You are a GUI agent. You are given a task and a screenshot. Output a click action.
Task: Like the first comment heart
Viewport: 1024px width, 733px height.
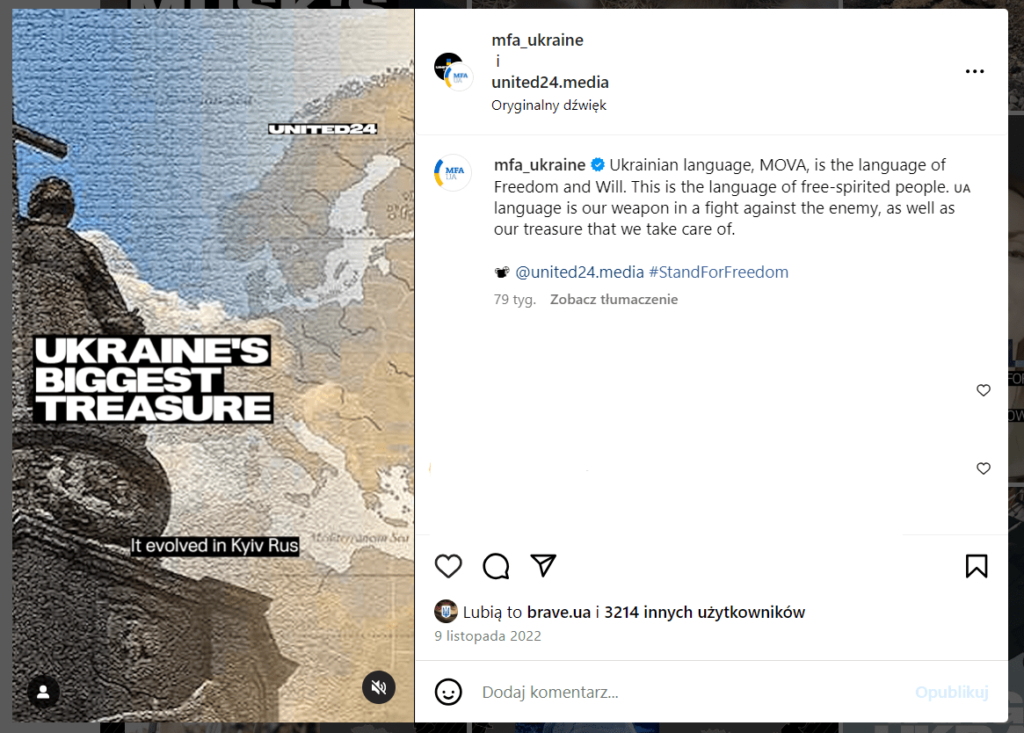(x=983, y=390)
